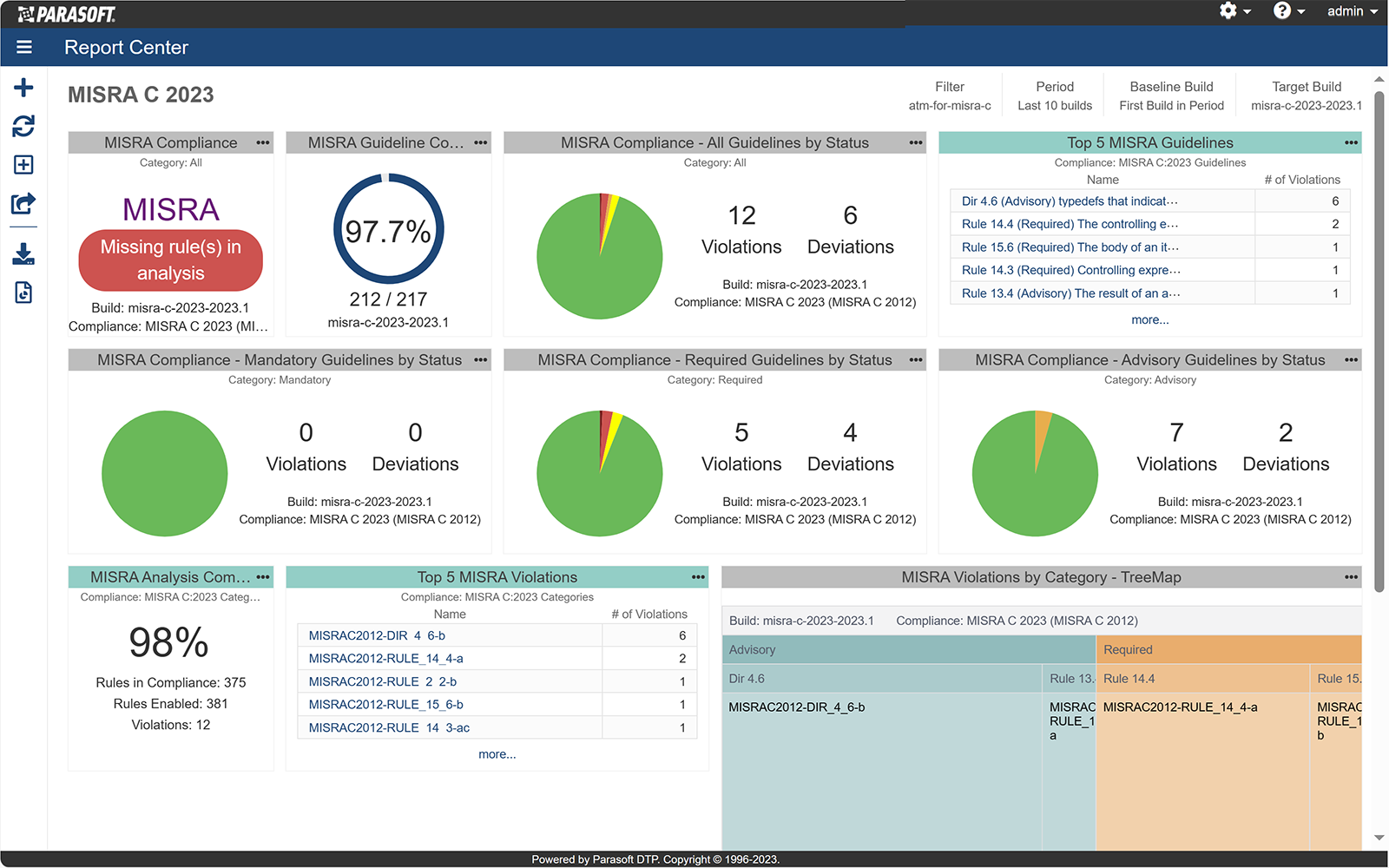
Task: Click 6 Deviations in All Guidelines widget
Action: point(850,230)
